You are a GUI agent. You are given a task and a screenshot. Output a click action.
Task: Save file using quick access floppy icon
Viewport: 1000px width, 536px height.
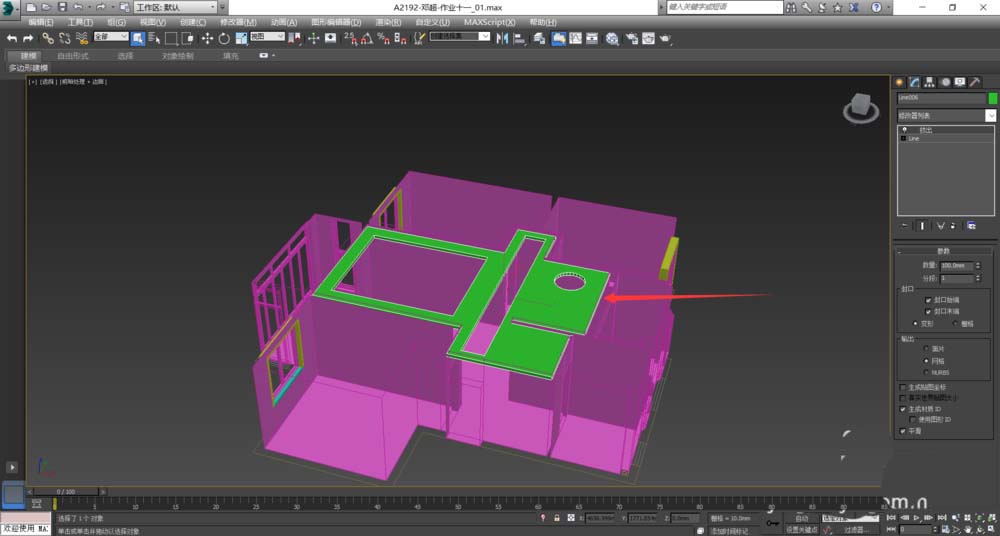pyautogui.click(x=62, y=7)
